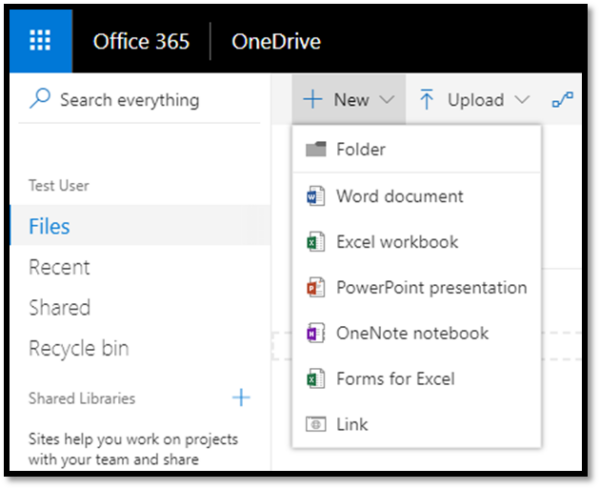Viewport: 600px width, 489px height.
Task: Click the Word document icon
Action: [316, 196]
